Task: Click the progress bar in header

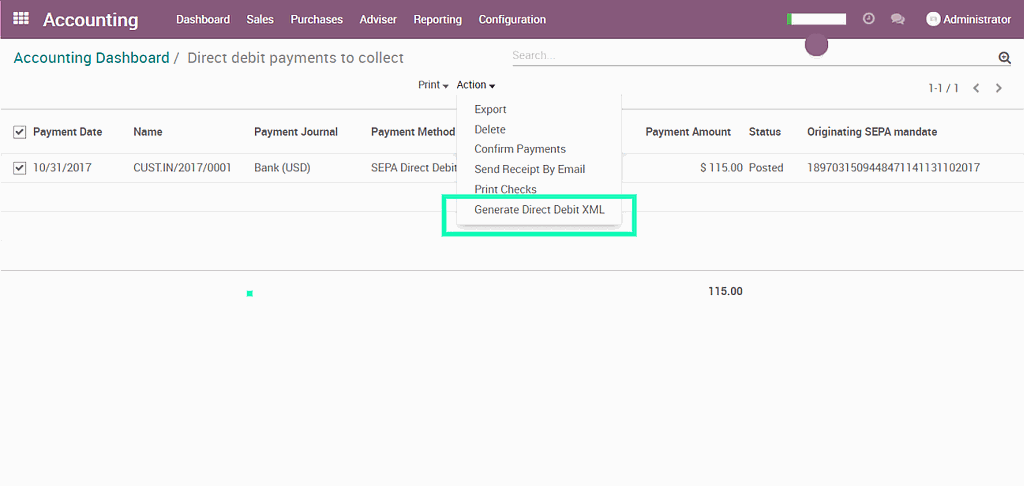Action: 816,19
